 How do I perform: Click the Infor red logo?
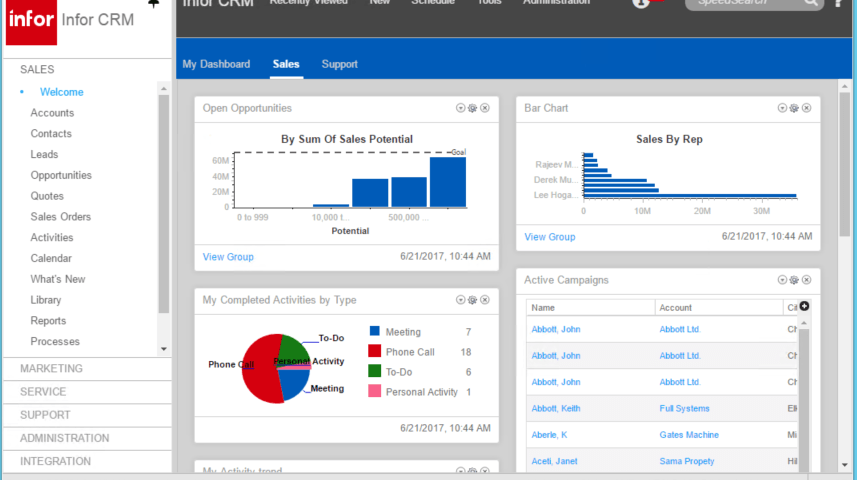coord(31,22)
